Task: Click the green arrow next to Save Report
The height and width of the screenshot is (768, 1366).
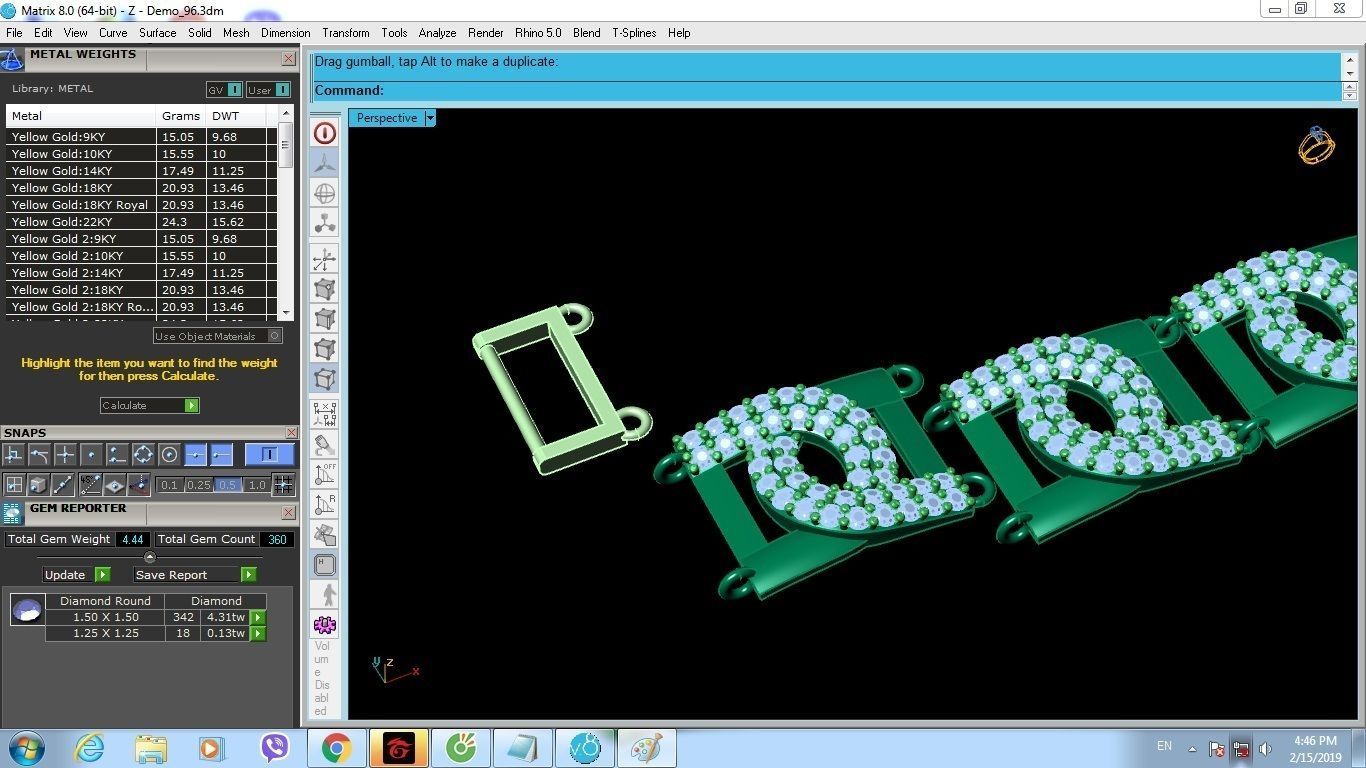Action: pos(249,575)
